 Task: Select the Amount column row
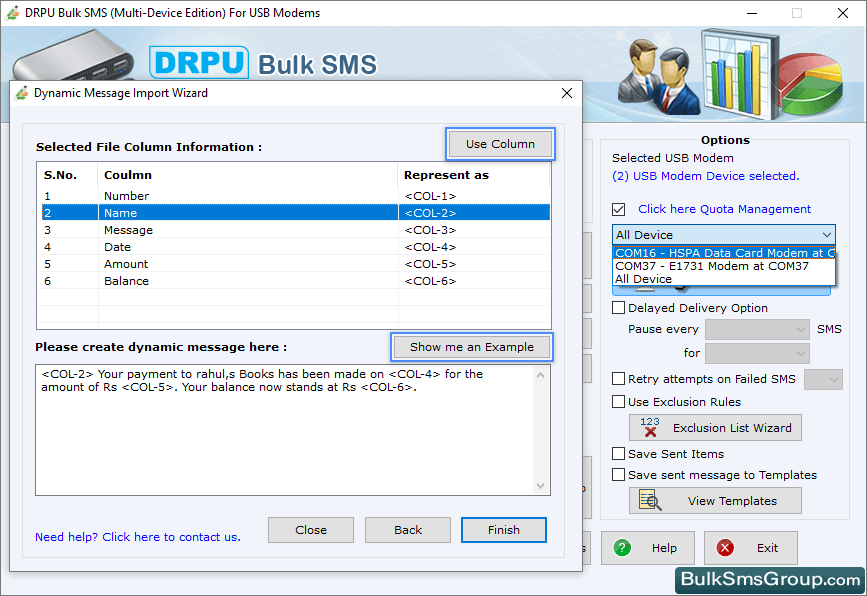pyautogui.click(x=296, y=264)
